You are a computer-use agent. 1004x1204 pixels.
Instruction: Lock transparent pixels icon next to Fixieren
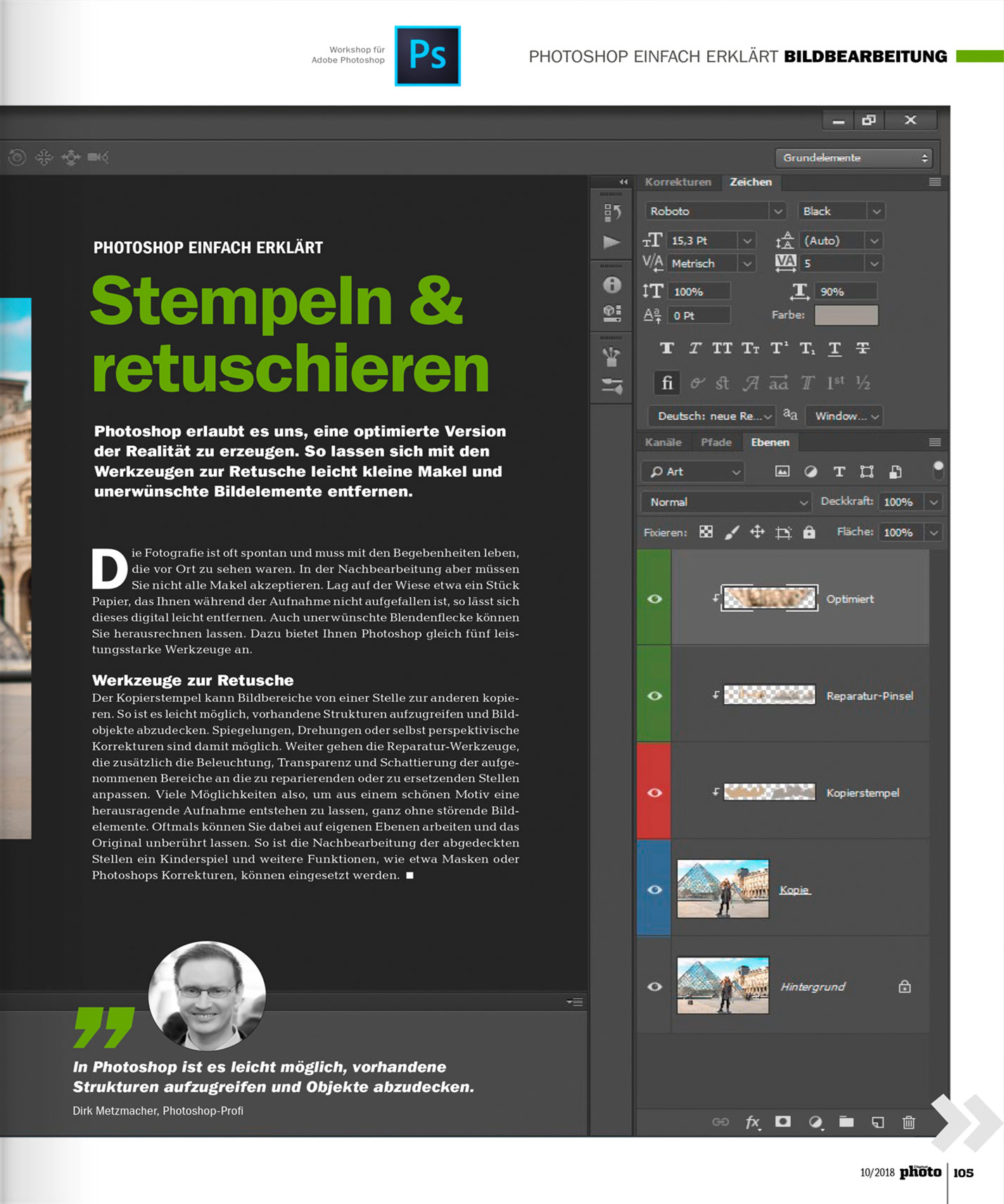point(706,532)
